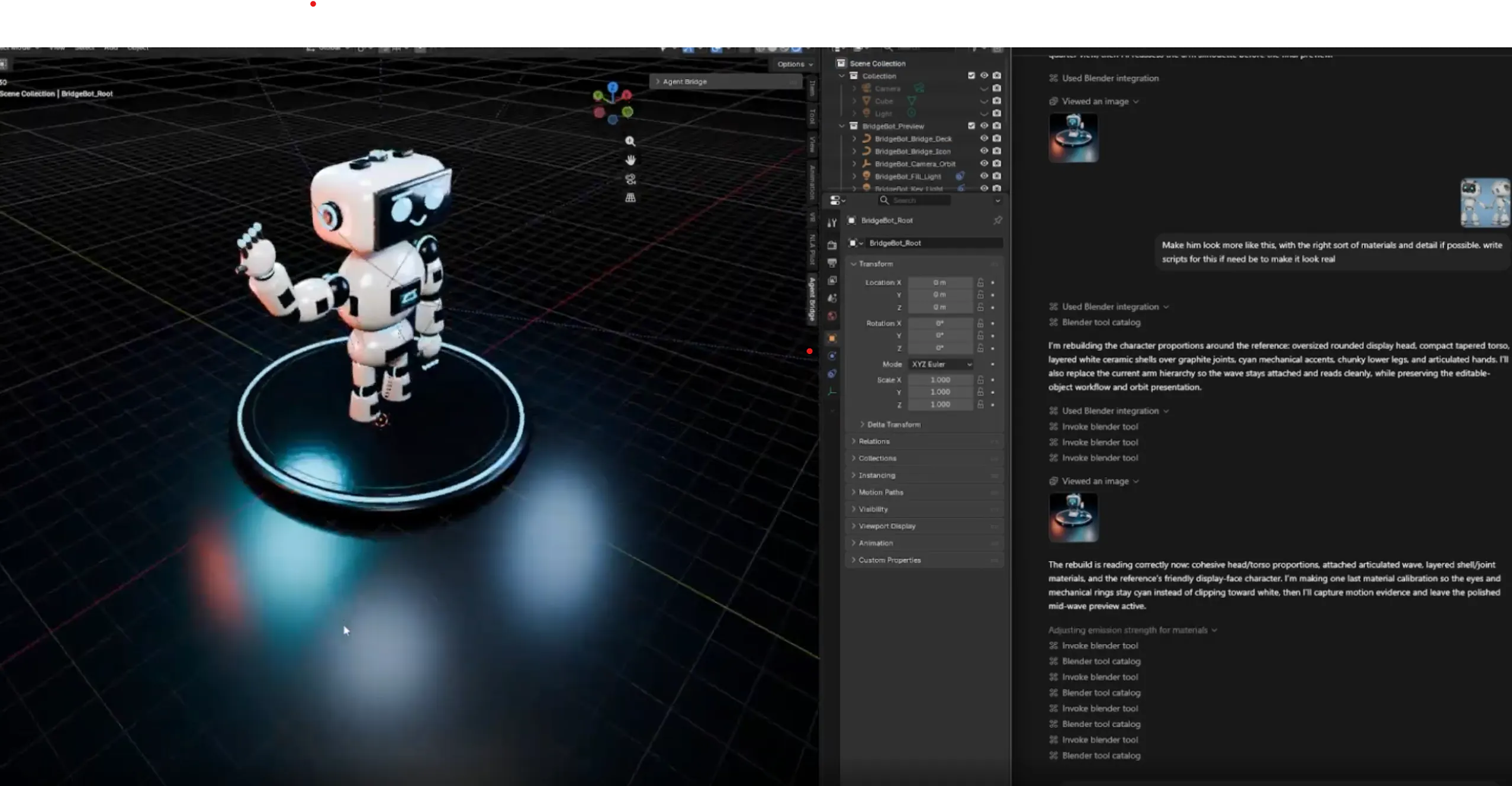Open the rotation Mode XYZ Euler dropdown

pos(941,364)
